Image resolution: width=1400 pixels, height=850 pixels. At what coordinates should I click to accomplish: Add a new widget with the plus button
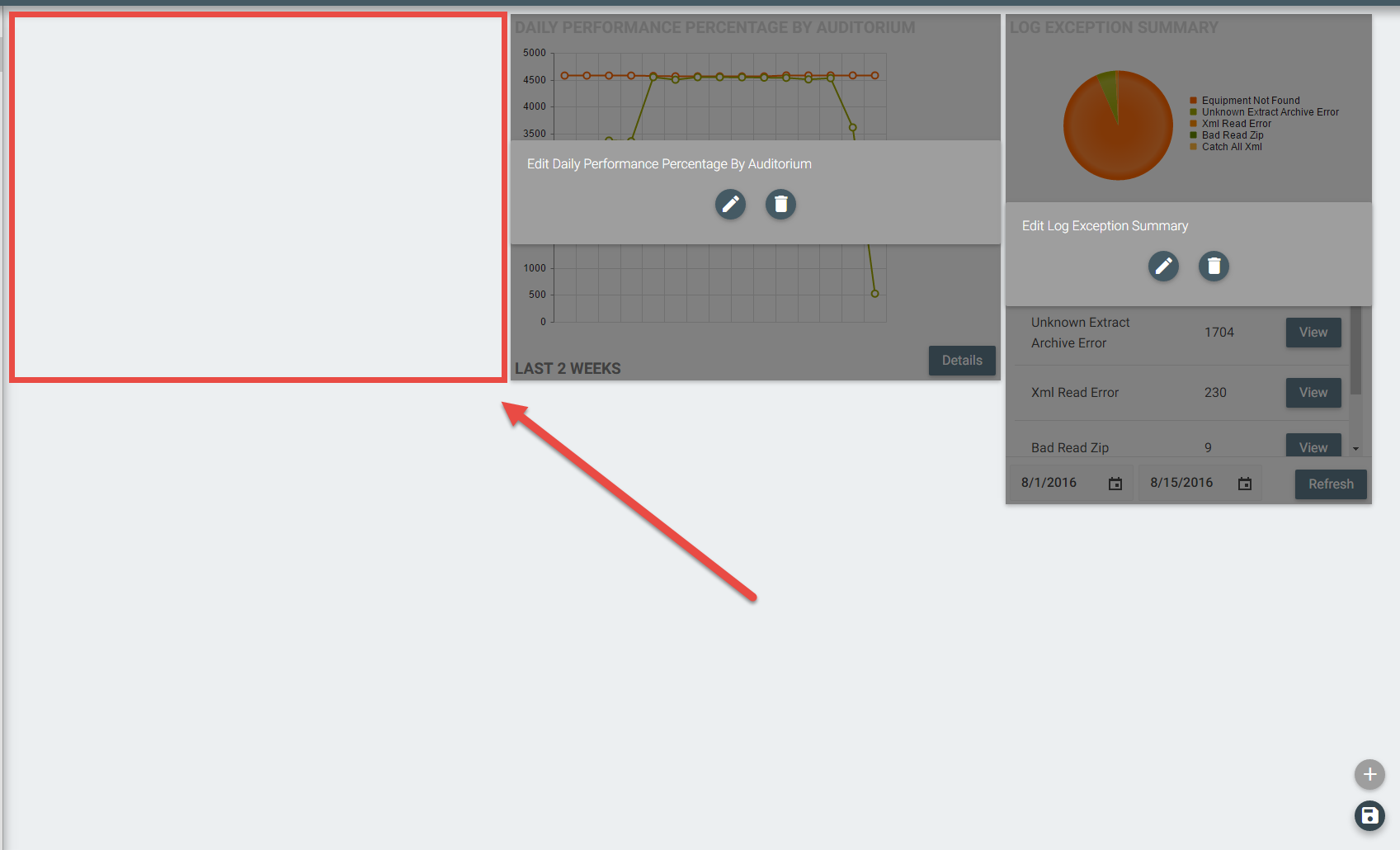(1369, 774)
